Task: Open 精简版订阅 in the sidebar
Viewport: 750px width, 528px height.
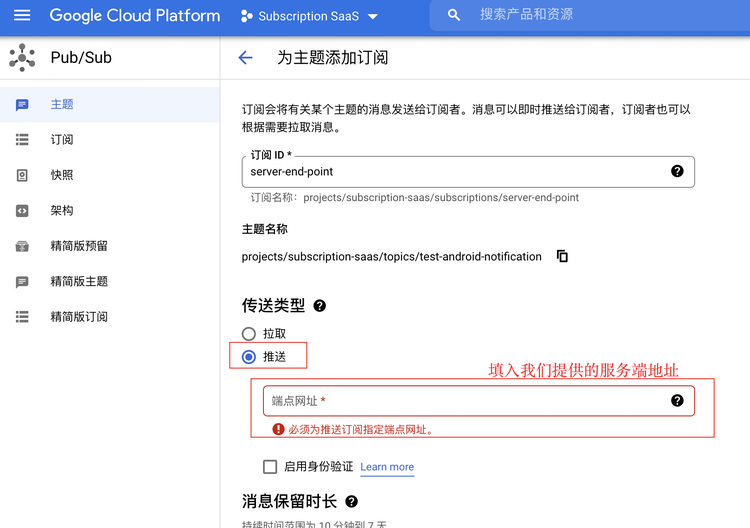Action: (110, 317)
